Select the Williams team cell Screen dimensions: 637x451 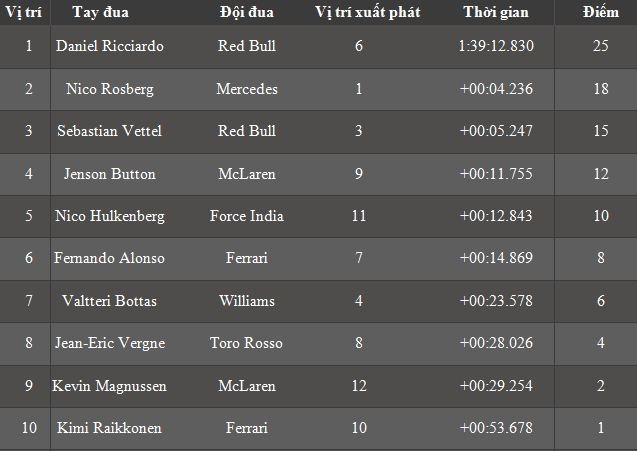tap(247, 301)
